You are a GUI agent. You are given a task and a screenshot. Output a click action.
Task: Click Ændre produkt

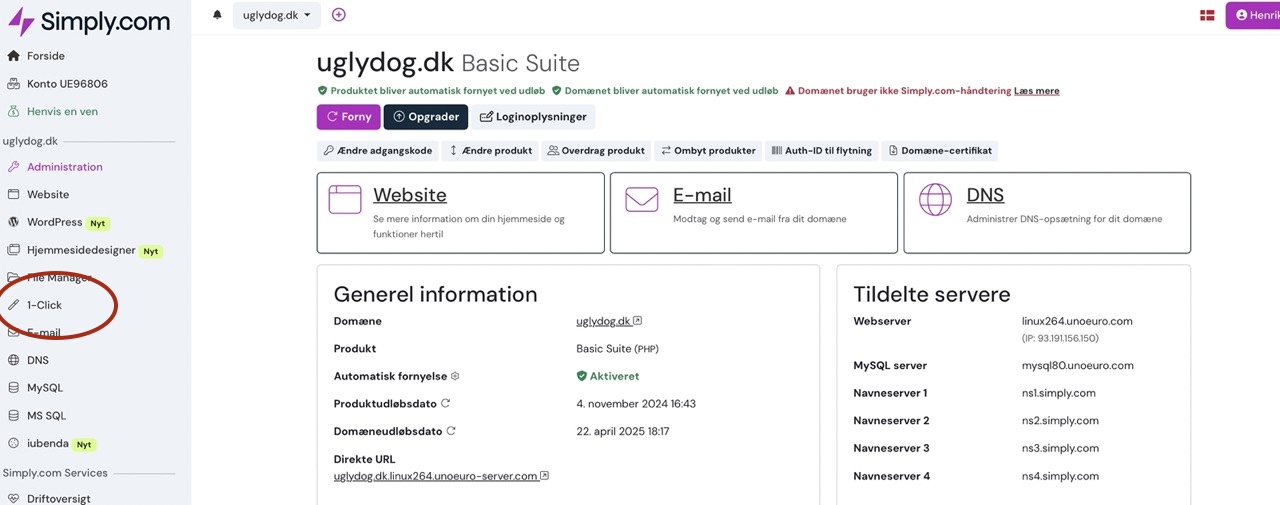[490, 151]
